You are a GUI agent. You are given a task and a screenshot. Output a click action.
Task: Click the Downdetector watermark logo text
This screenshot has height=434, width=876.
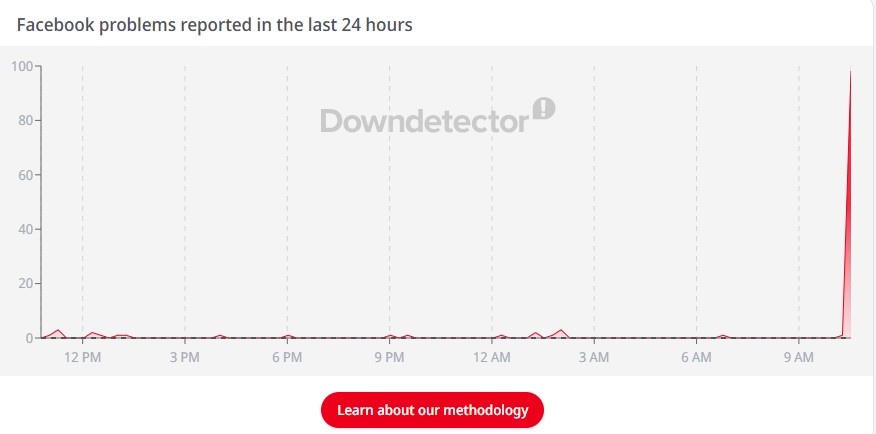pos(425,121)
